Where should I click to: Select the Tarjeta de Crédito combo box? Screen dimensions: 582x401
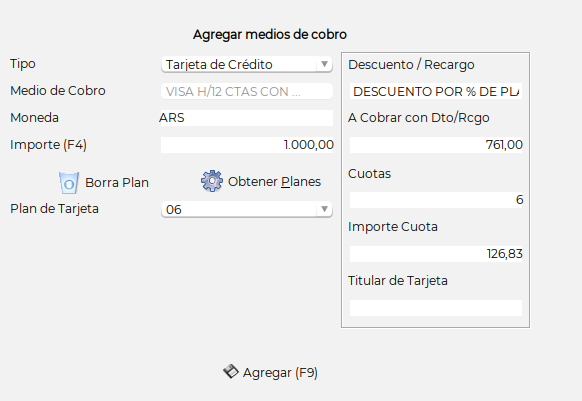click(247, 64)
